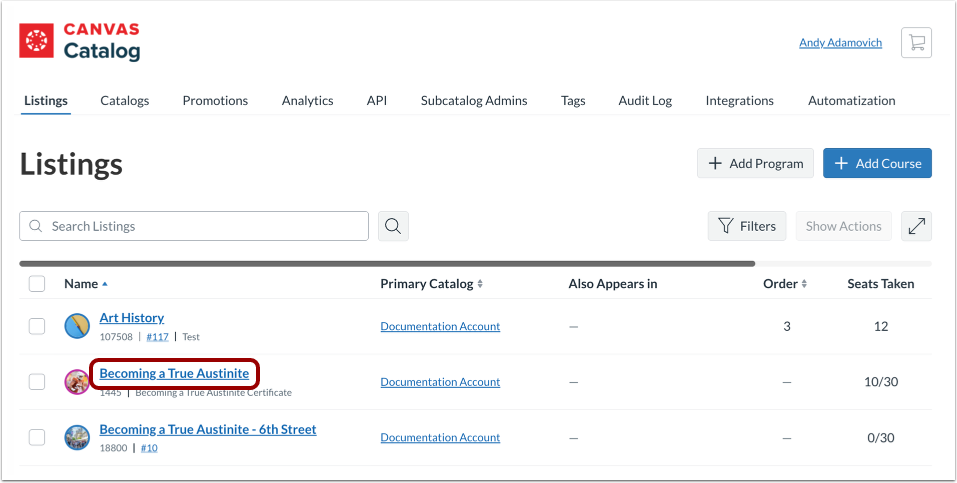This screenshot has height=483, width=957.
Task: Click the 6th Street course thumbnail
Action: click(77, 438)
